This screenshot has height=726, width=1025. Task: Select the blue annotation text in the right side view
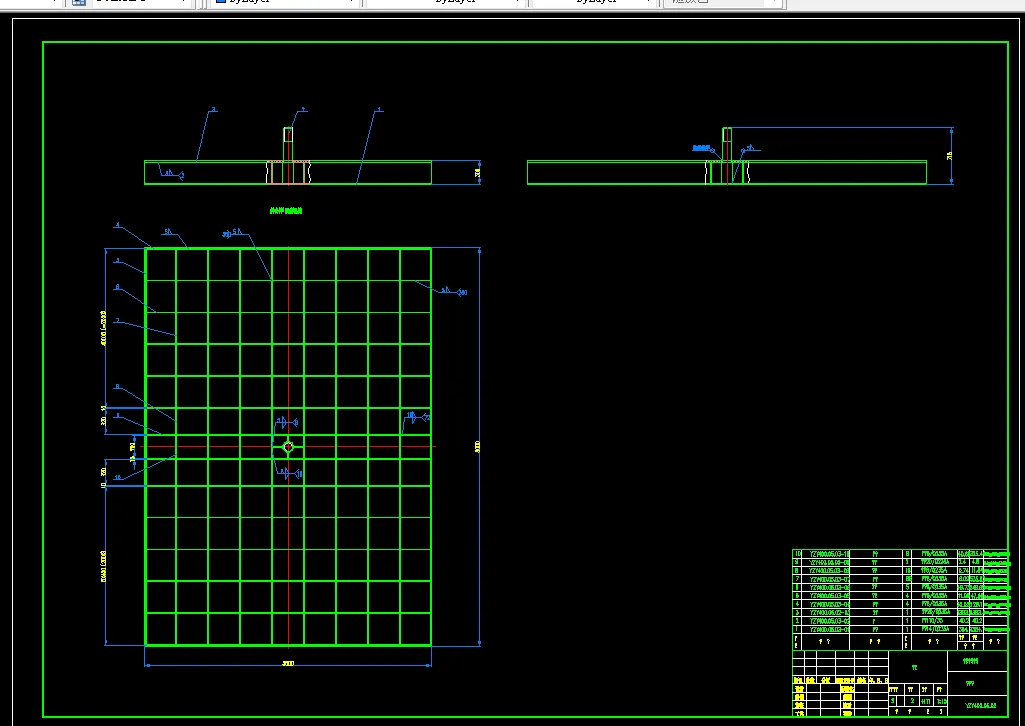click(x=701, y=148)
